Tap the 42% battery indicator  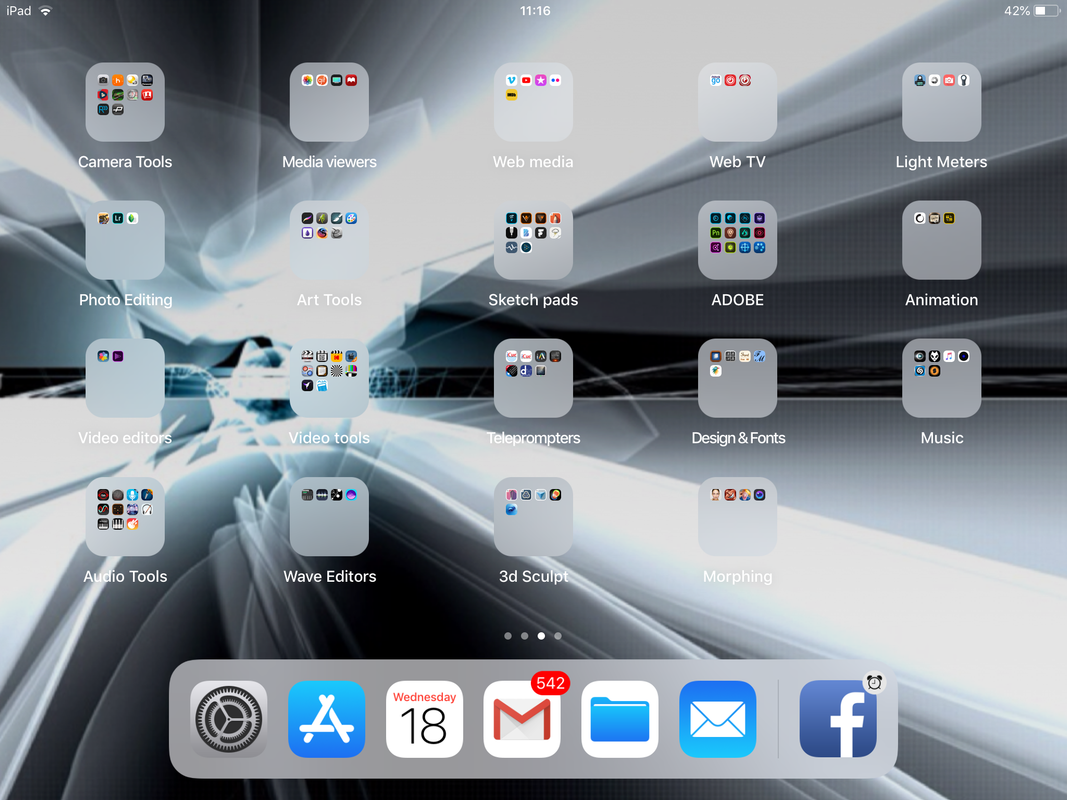(1032, 11)
